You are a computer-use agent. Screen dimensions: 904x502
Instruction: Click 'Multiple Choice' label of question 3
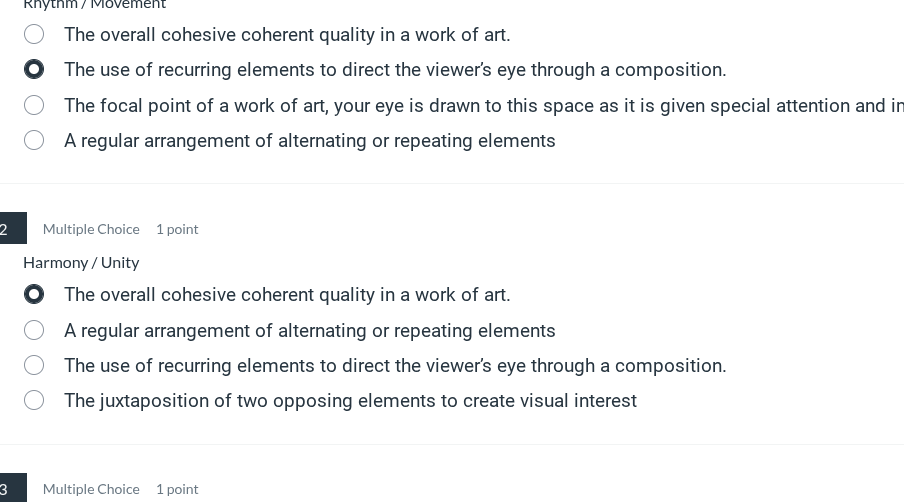(91, 489)
